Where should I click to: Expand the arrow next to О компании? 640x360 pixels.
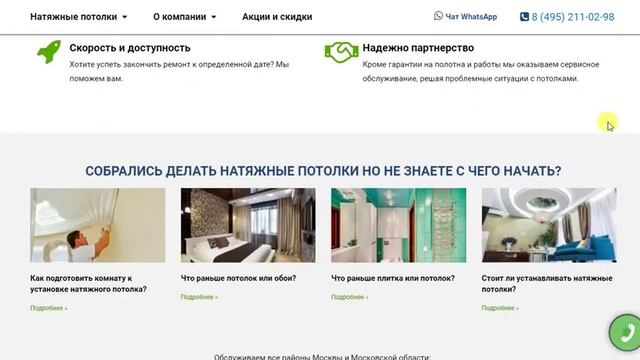click(213, 17)
